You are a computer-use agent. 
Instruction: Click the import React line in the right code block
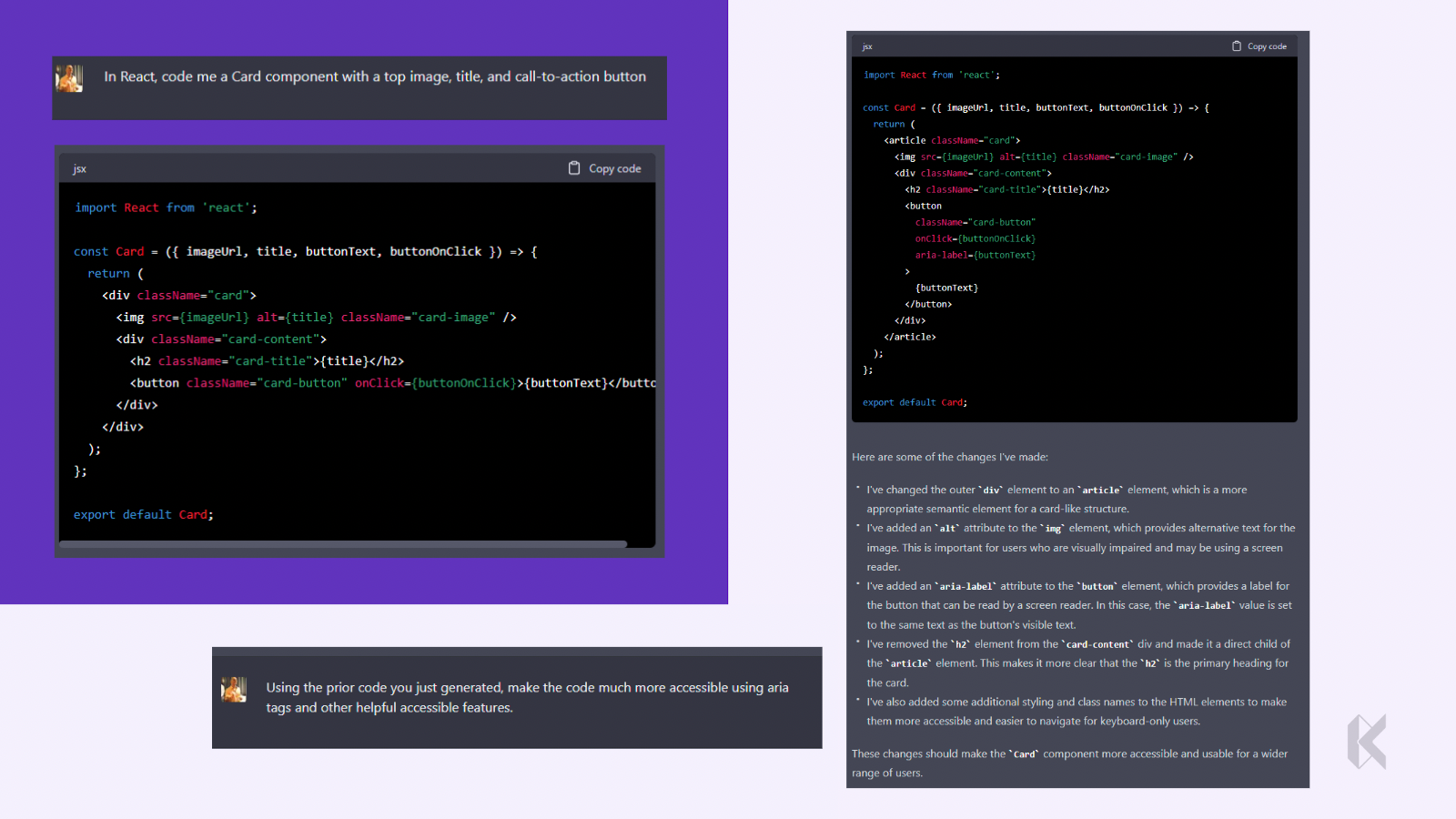pos(930,75)
